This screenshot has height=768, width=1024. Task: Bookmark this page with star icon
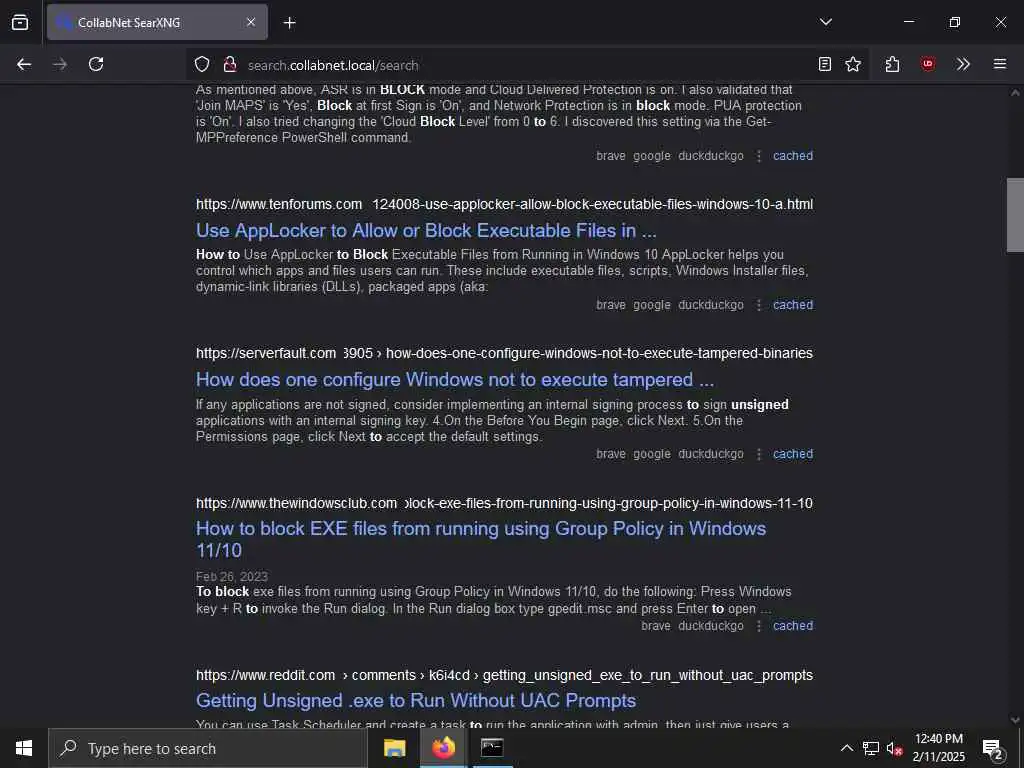853,64
